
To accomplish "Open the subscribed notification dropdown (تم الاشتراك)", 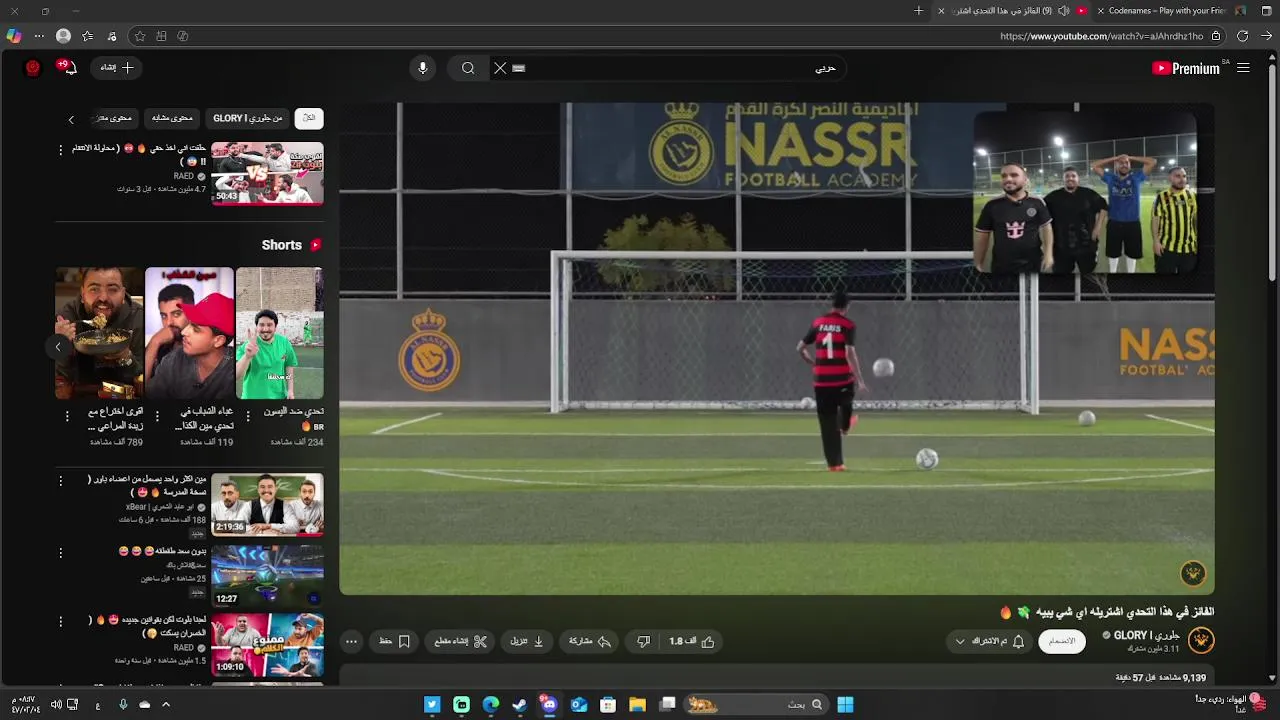I will pos(990,641).
